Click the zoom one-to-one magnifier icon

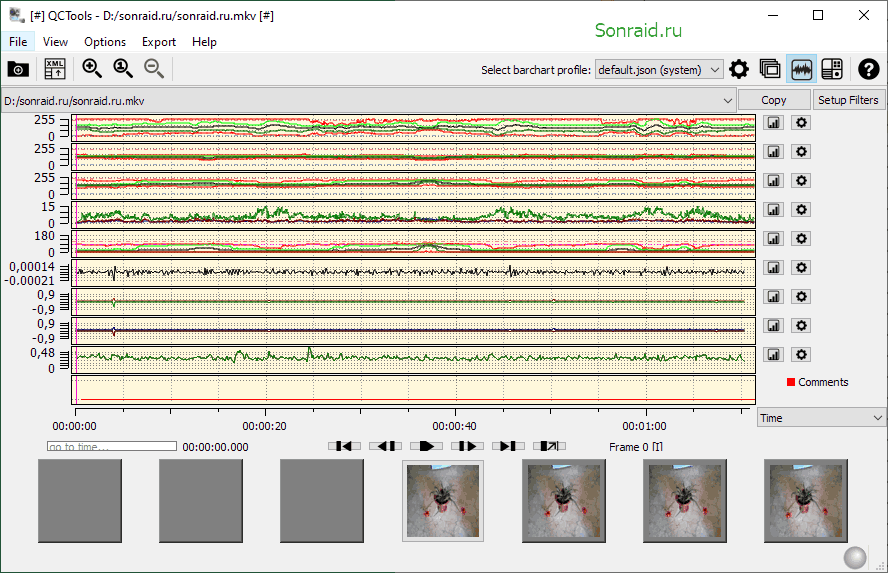(123, 69)
